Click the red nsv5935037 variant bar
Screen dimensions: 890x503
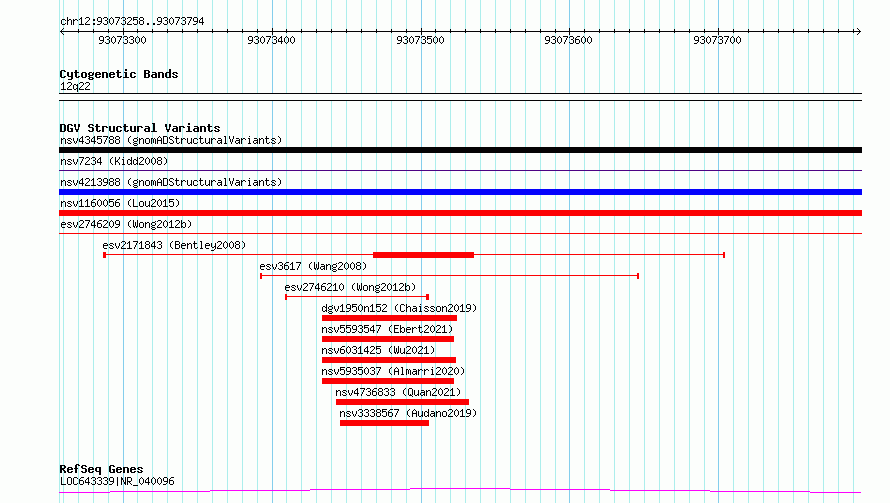(x=388, y=381)
